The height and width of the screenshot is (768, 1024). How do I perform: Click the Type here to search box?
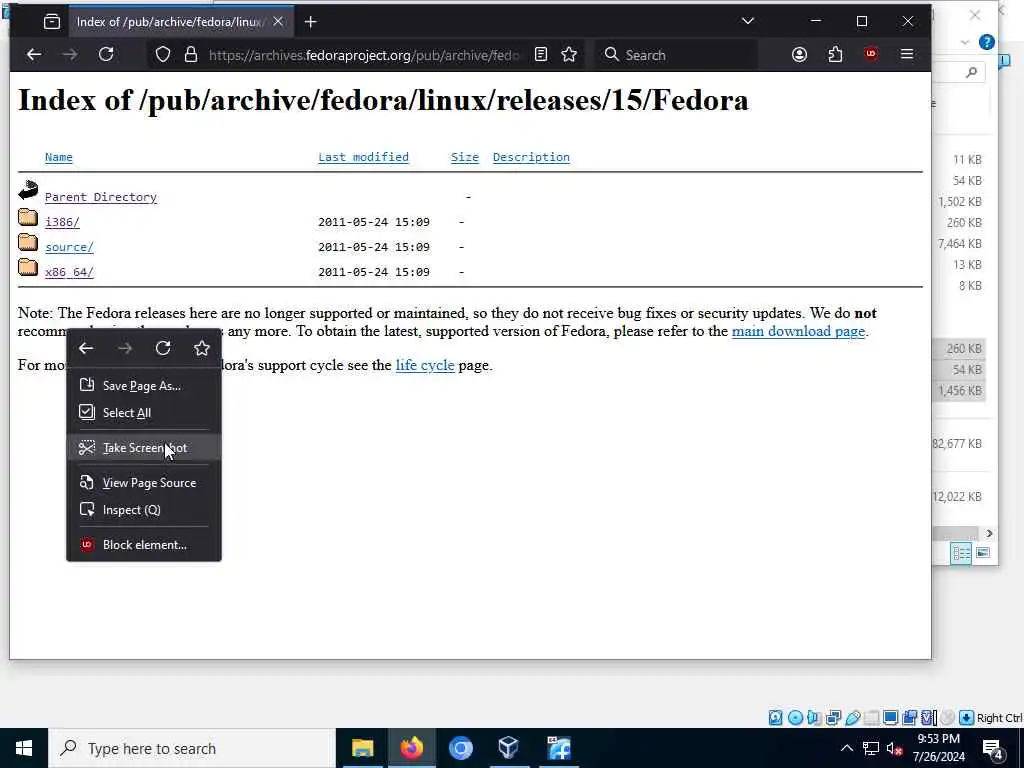191,748
